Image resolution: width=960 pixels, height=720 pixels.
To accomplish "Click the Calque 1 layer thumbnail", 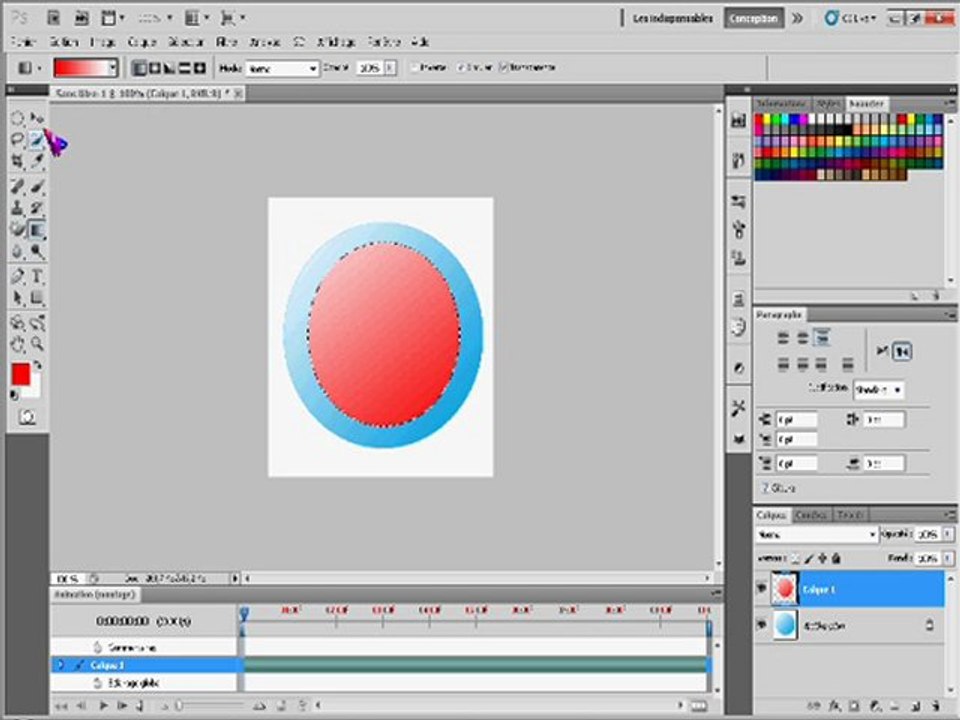I will (x=785, y=589).
